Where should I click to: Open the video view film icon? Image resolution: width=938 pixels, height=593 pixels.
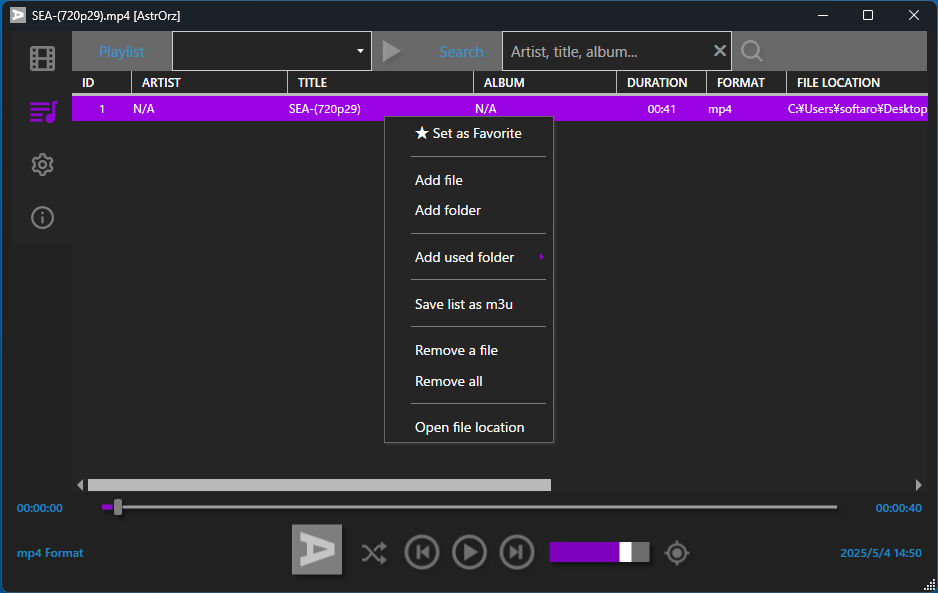(x=42, y=58)
